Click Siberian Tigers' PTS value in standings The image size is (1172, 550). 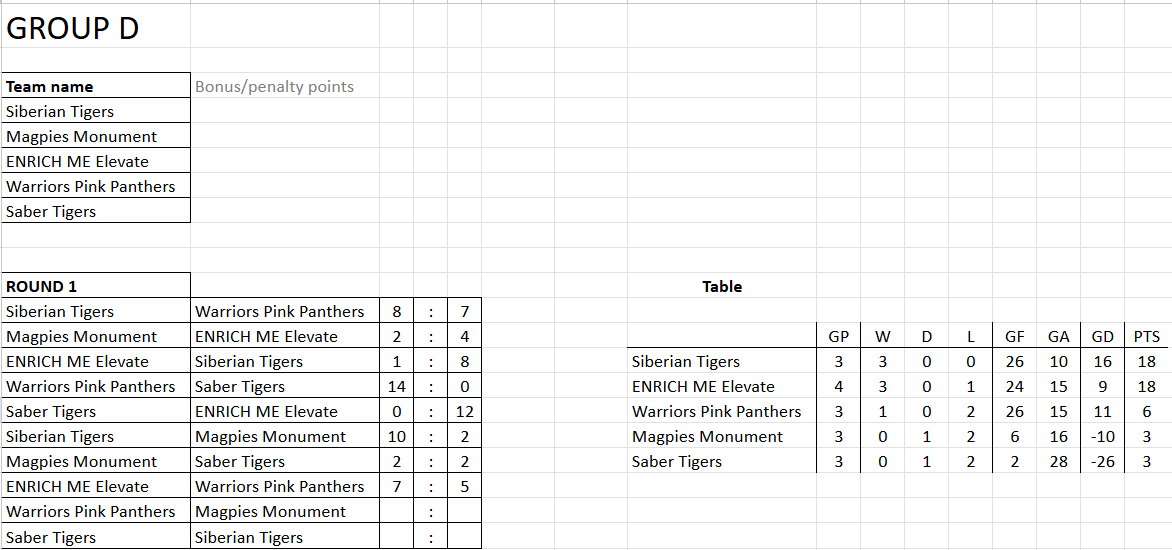[x=1146, y=362]
